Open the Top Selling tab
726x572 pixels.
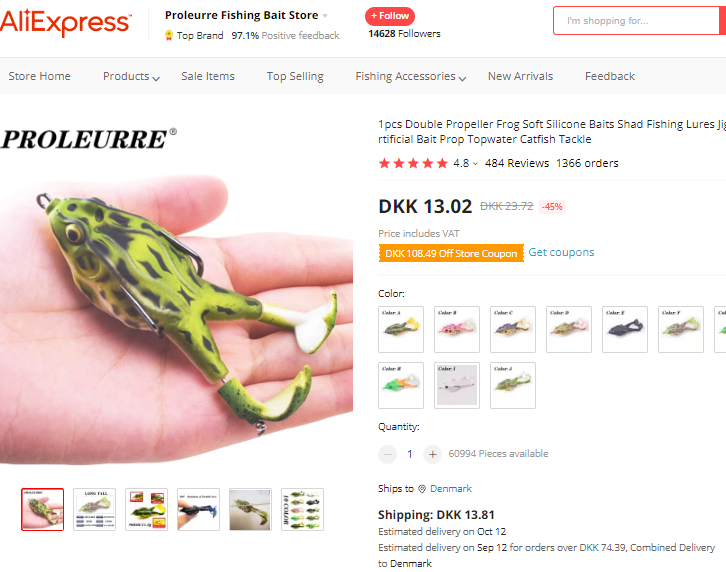[x=295, y=76]
